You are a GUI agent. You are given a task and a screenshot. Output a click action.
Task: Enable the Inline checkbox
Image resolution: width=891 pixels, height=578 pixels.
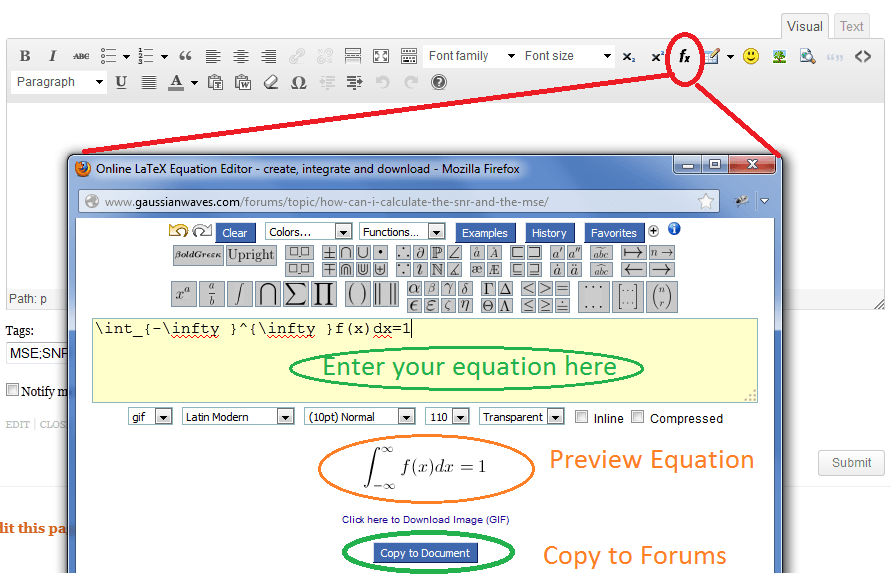click(581, 417)
